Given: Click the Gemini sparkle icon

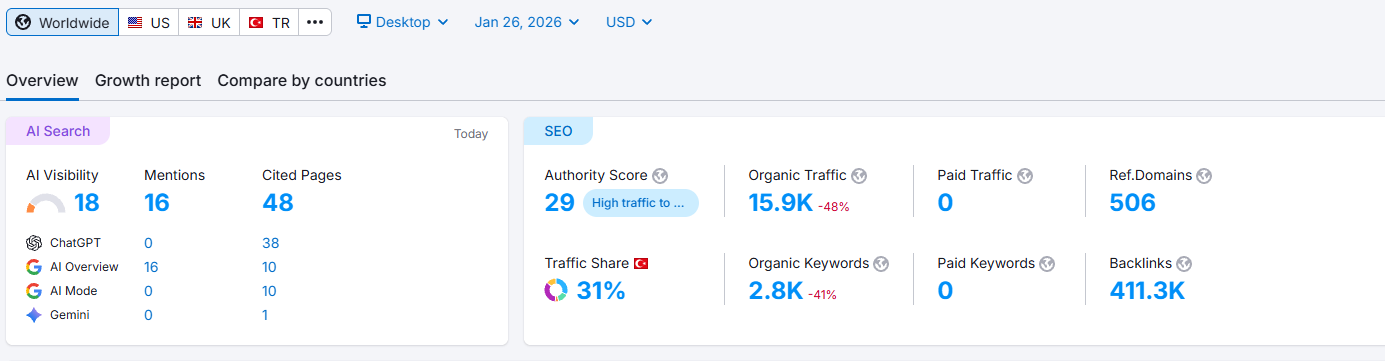Looking at the screenshot, I should point(34,315).
